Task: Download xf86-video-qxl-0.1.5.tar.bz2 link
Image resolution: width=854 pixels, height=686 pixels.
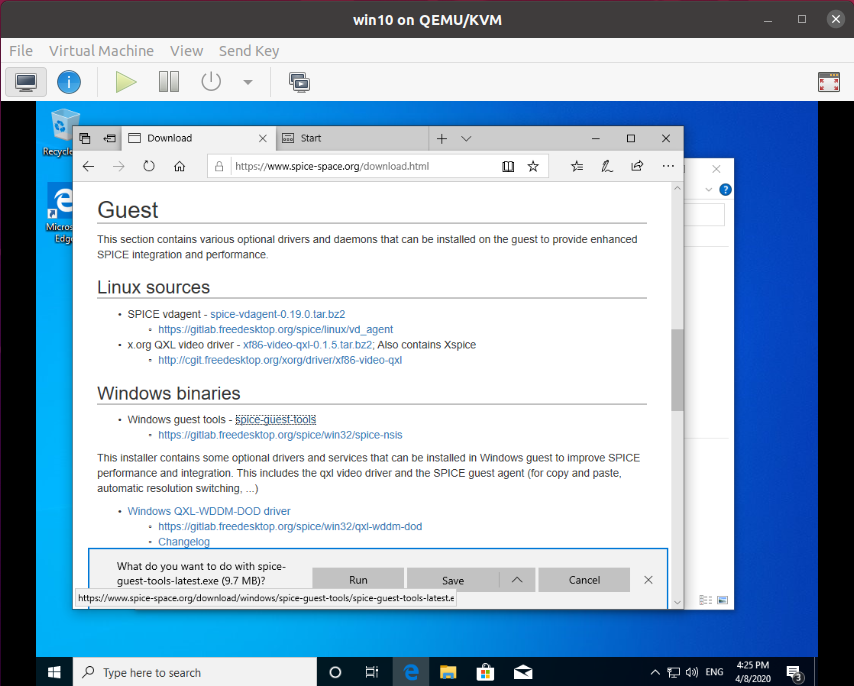Action: tap(308, 345)
